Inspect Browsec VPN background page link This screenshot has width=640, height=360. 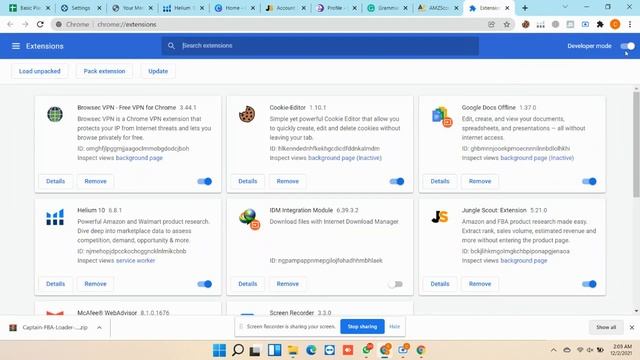tap(139, 158)
